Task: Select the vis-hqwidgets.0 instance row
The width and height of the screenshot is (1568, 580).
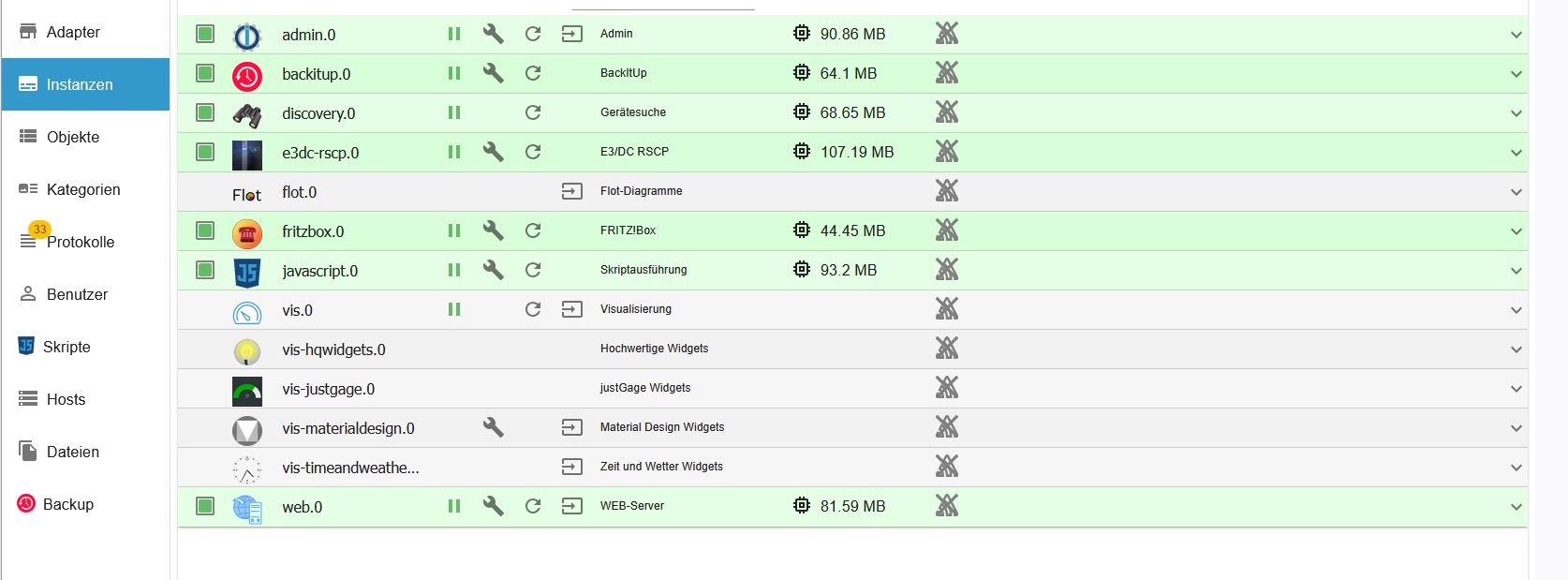Action: (x=333, y=349)
